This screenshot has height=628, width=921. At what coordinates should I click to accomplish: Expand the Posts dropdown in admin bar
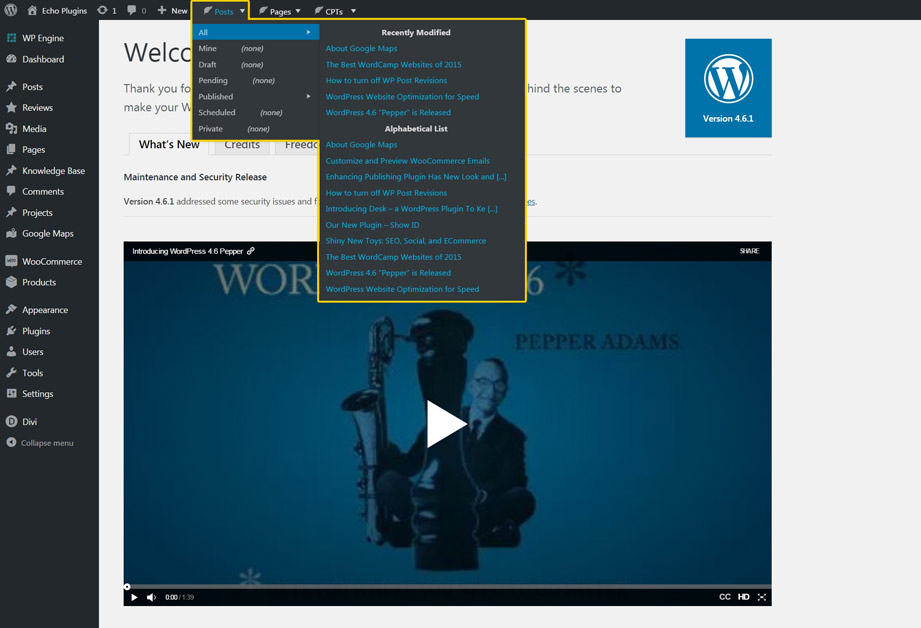coord(242,11)
